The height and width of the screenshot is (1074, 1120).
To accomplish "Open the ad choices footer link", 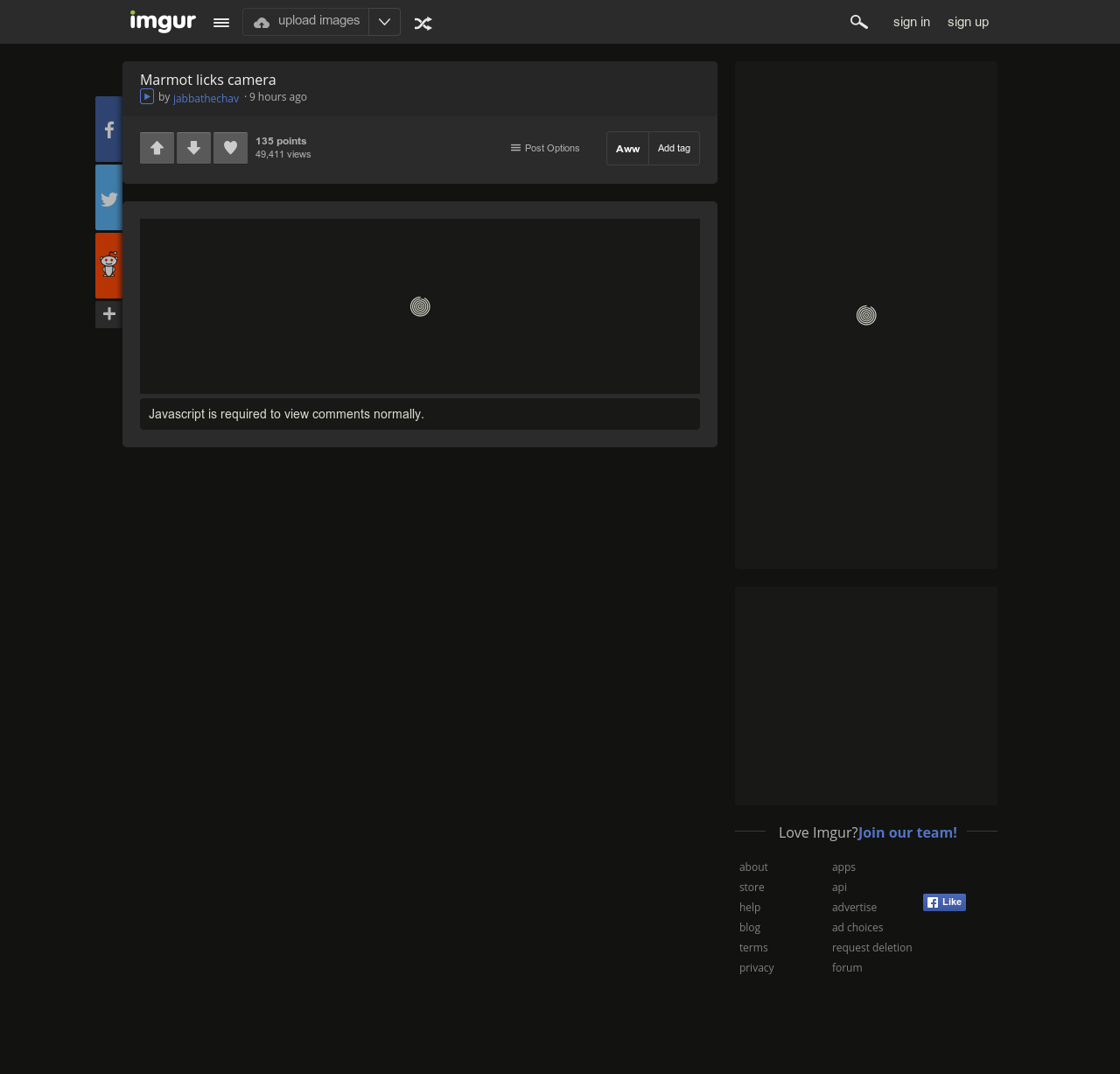I will click(x=857, y=927).
